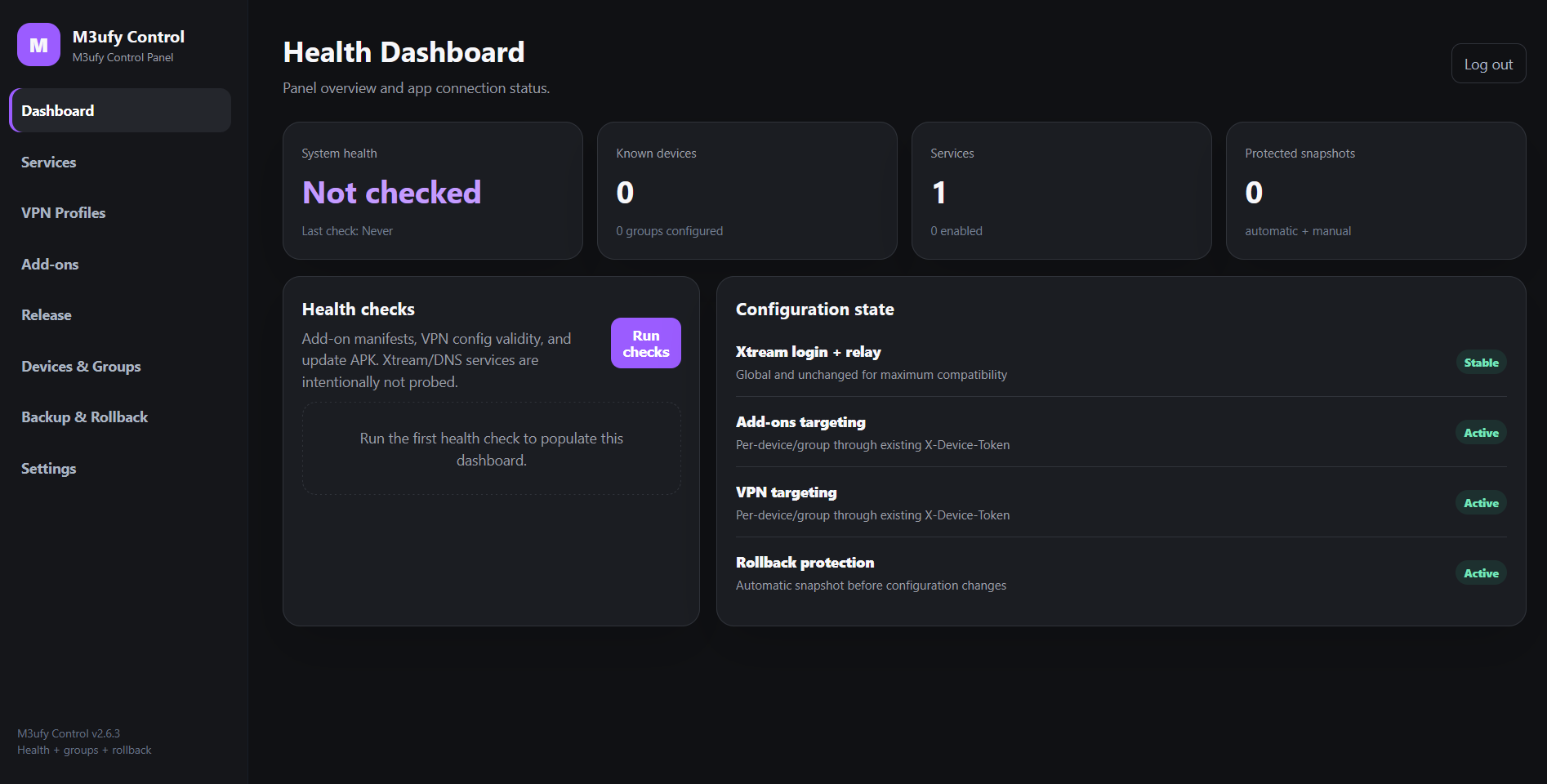
Task: Click 'Panel overview and app connection status.'
Action: [416, 88]
